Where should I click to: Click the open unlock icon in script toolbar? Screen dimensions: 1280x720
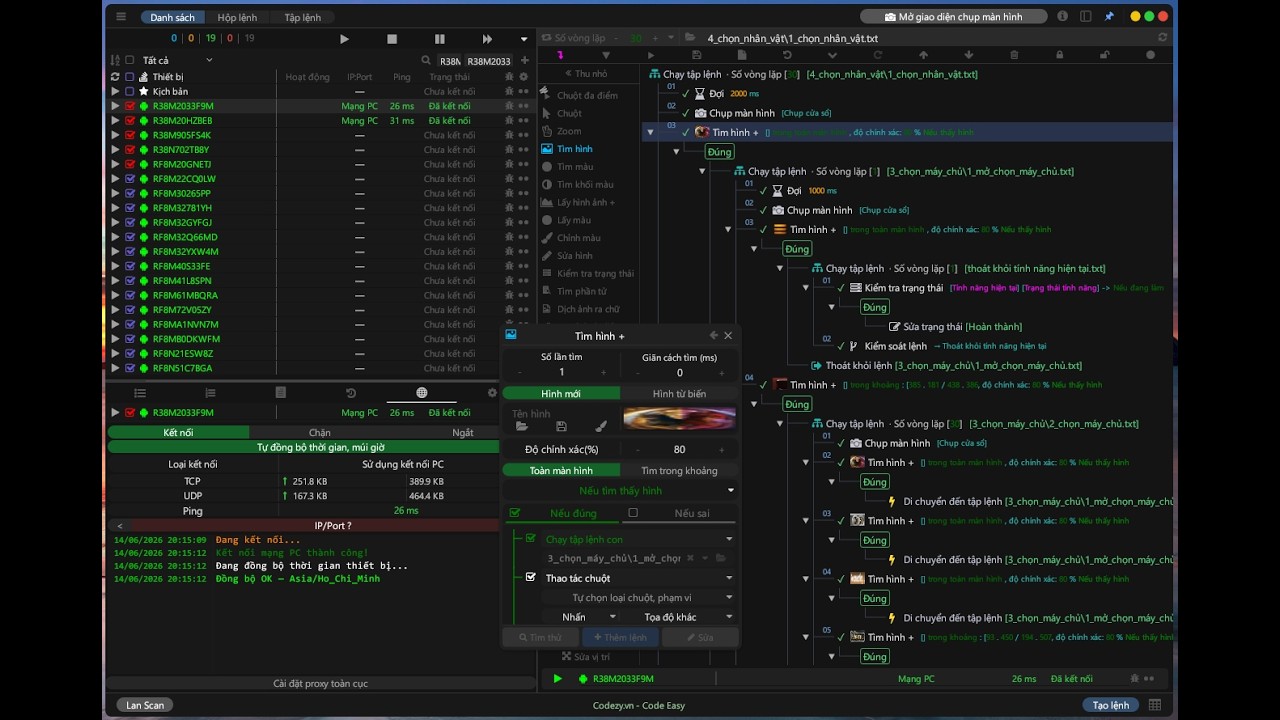pyautogui.click(x=1104, y=55)
